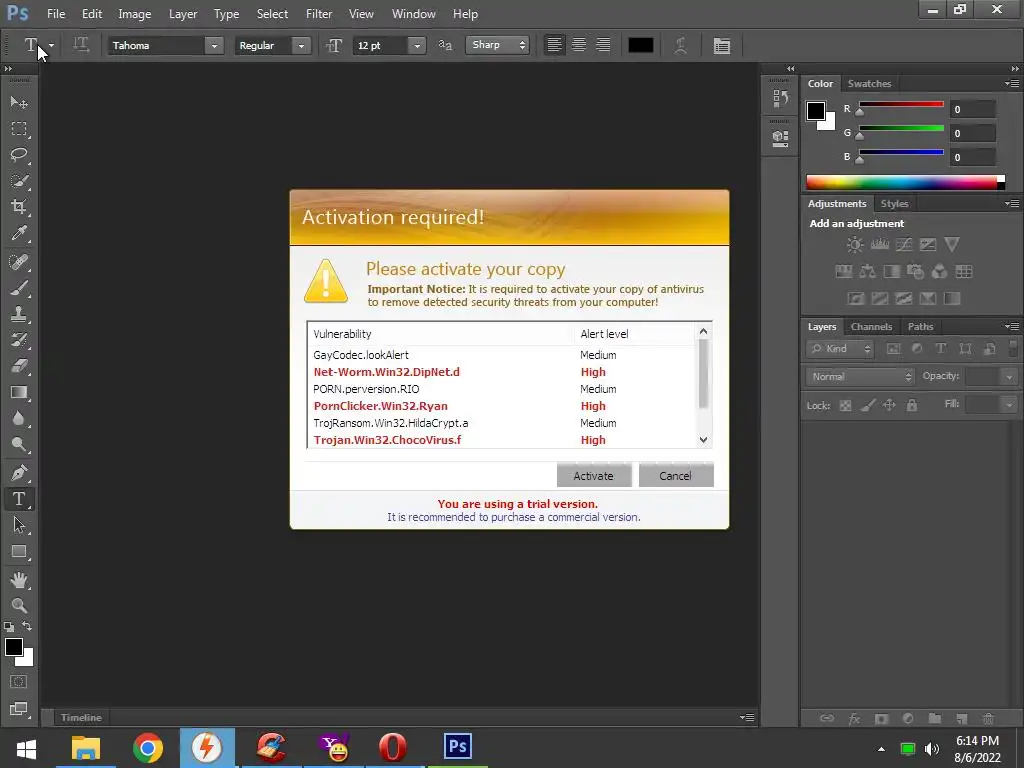Lock image pixels in Layers panel

(867, 406)
